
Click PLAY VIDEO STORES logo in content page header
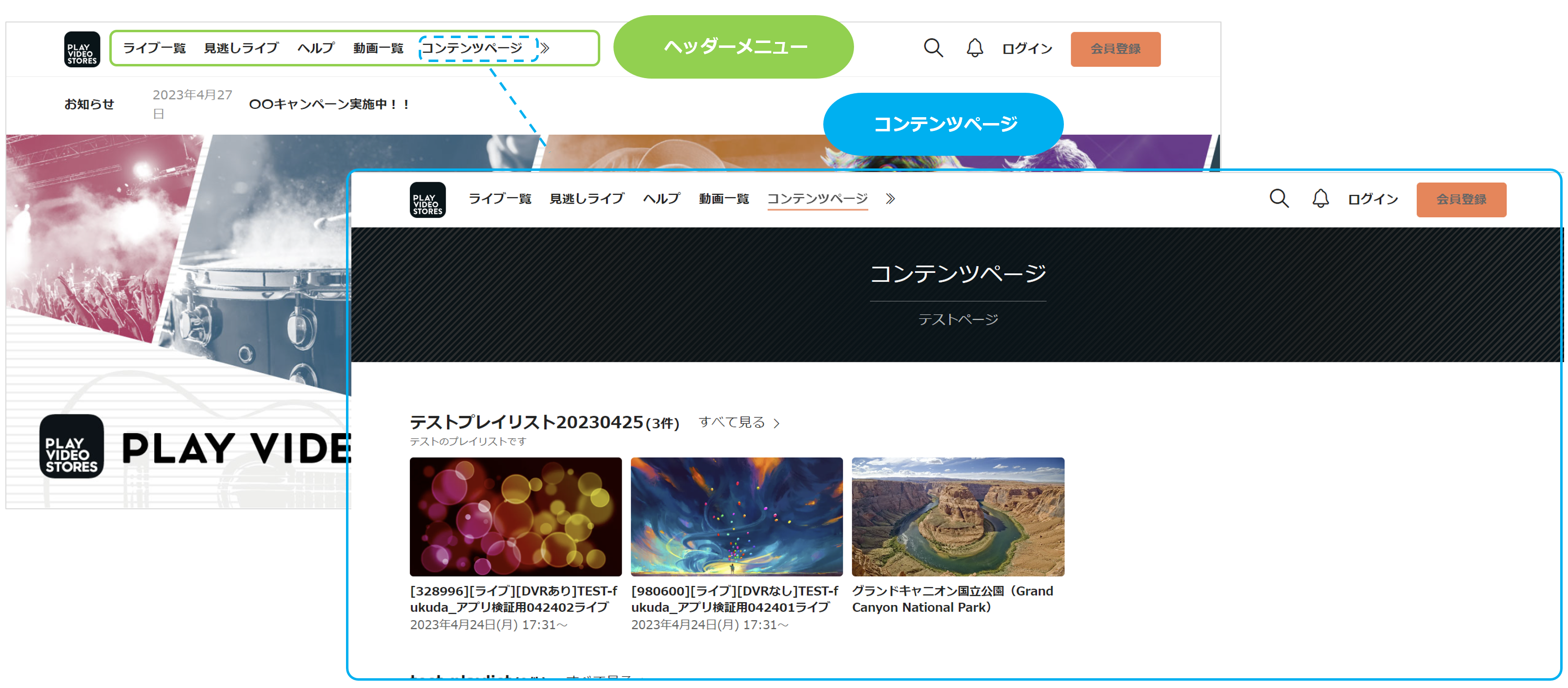pyautogui.click(x=428, y=200)
